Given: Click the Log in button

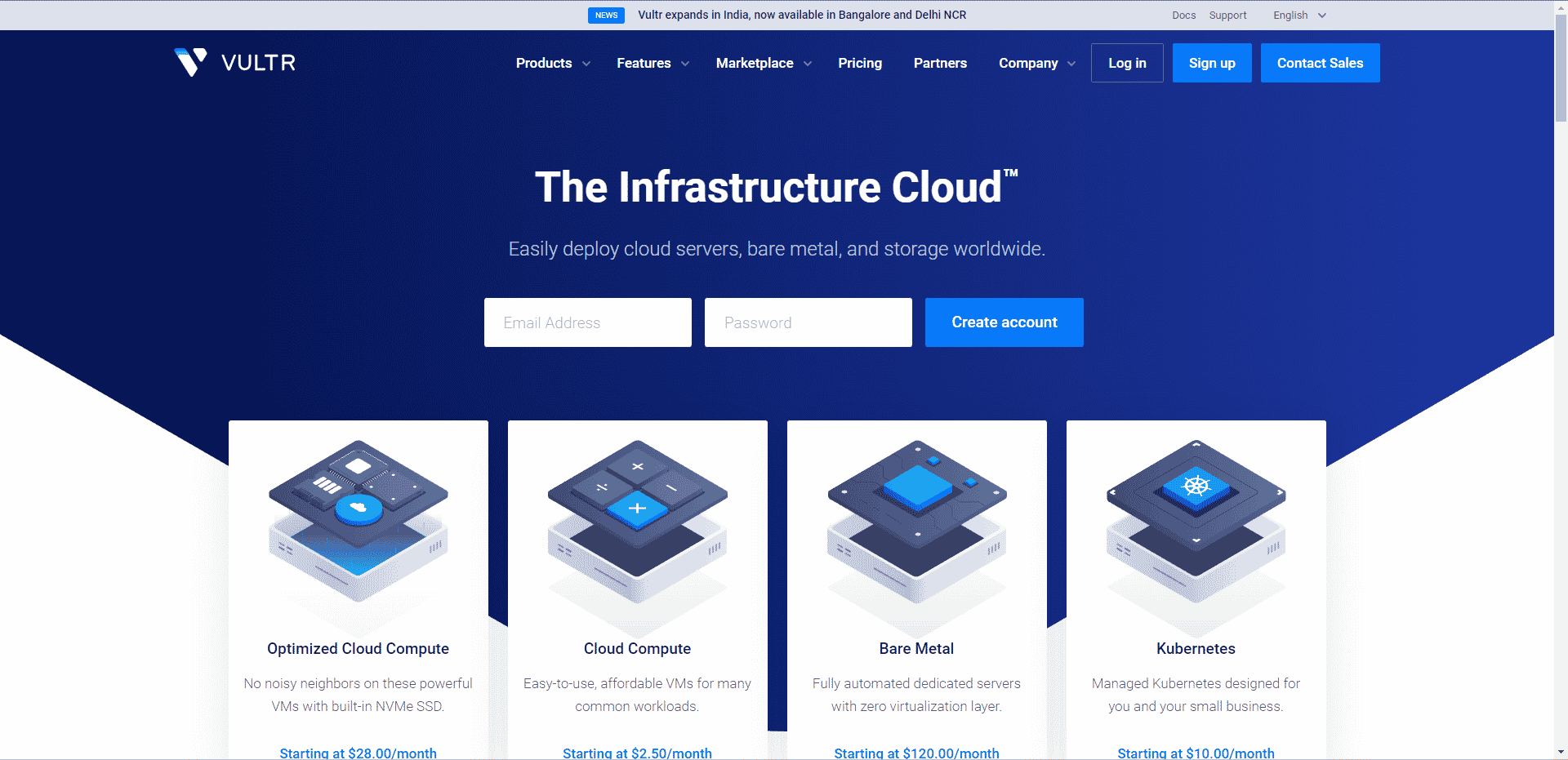Looking at the screenshot, I should pos(1127,63).
